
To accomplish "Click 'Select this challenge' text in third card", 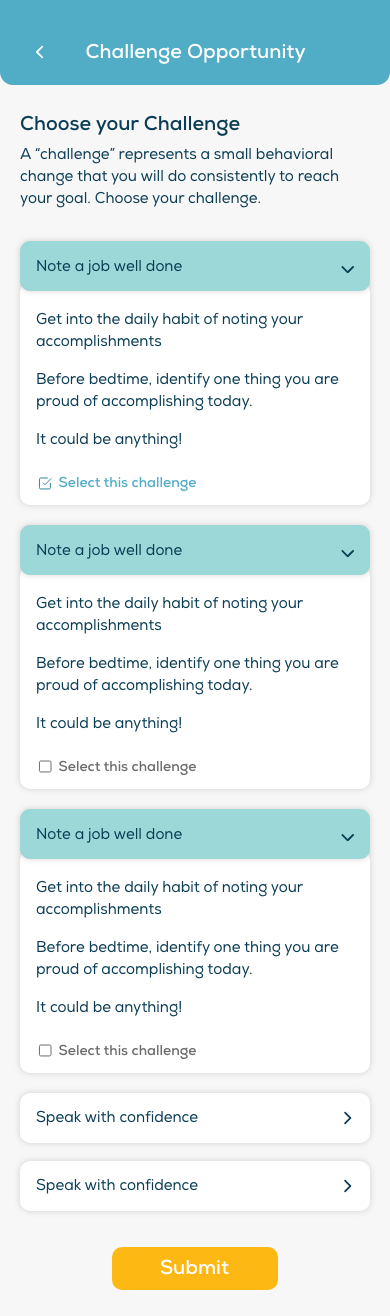I will tap(127, 1051).
